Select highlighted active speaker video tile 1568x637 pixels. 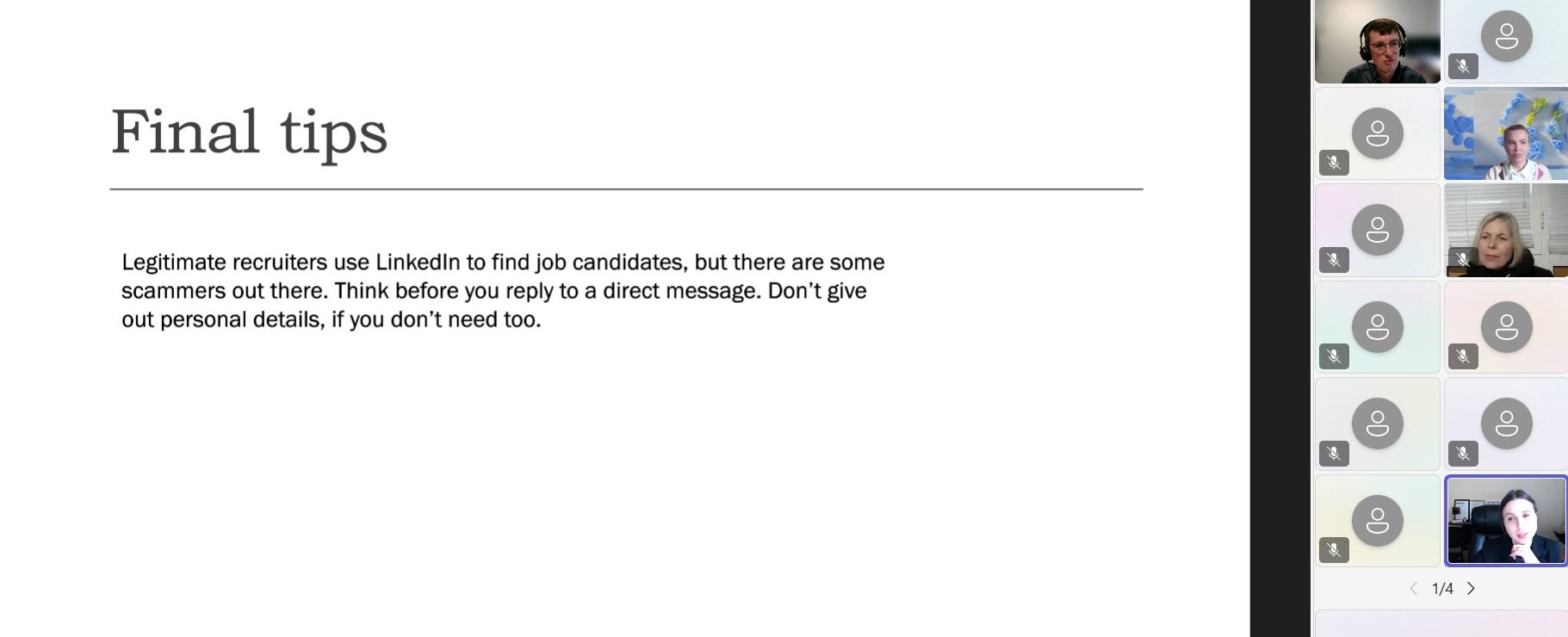click(1505, 521)
